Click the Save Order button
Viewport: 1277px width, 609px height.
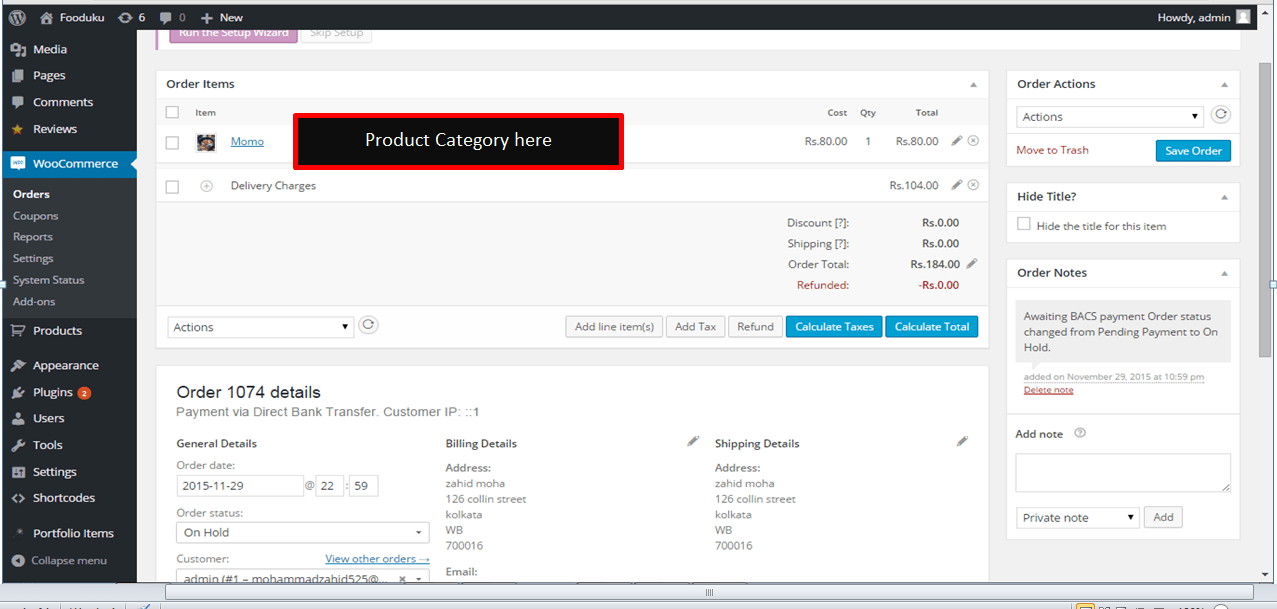pos(1191,150)
